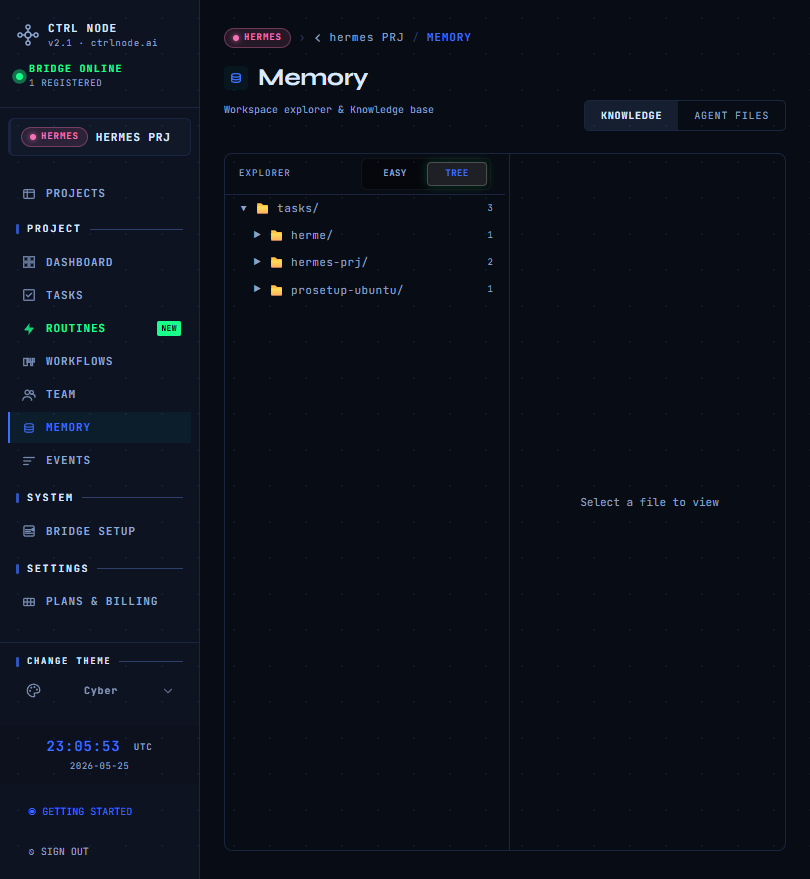Click the hermes-prj/ folder icon

point(276,262)
